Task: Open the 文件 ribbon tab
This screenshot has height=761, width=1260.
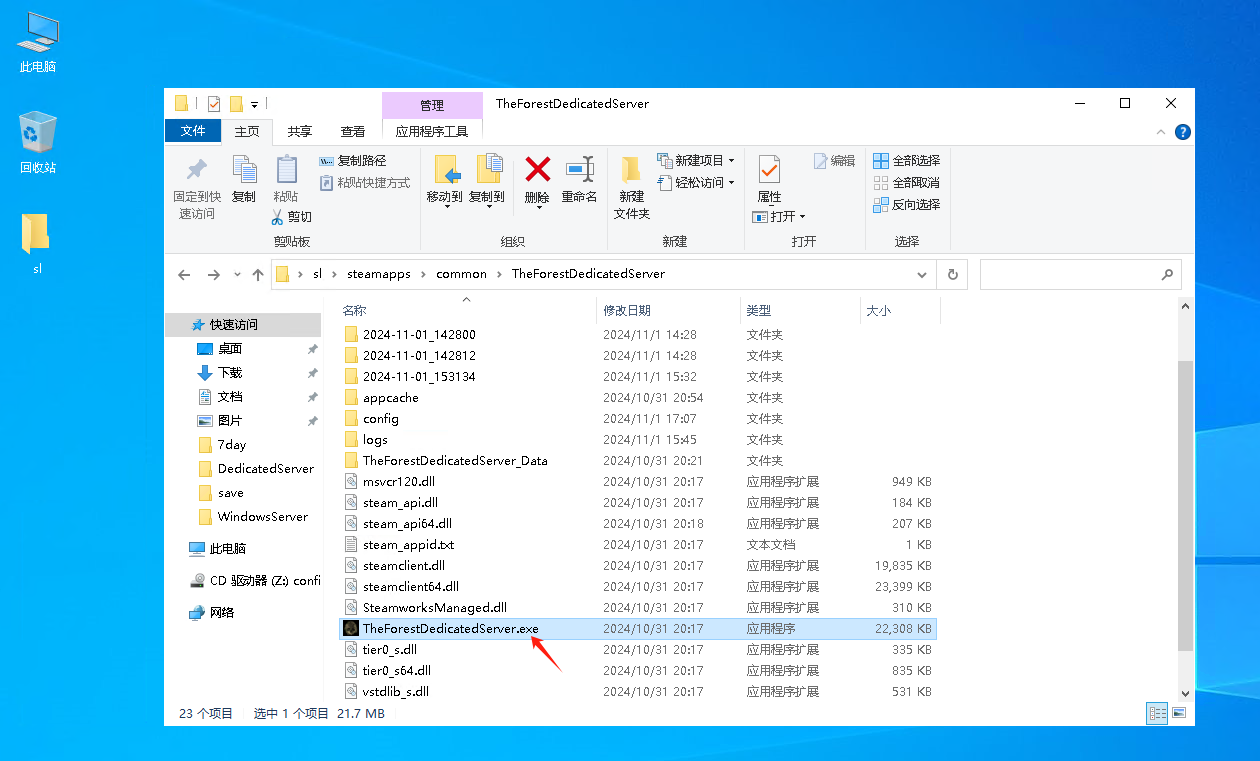Action: 193,131
